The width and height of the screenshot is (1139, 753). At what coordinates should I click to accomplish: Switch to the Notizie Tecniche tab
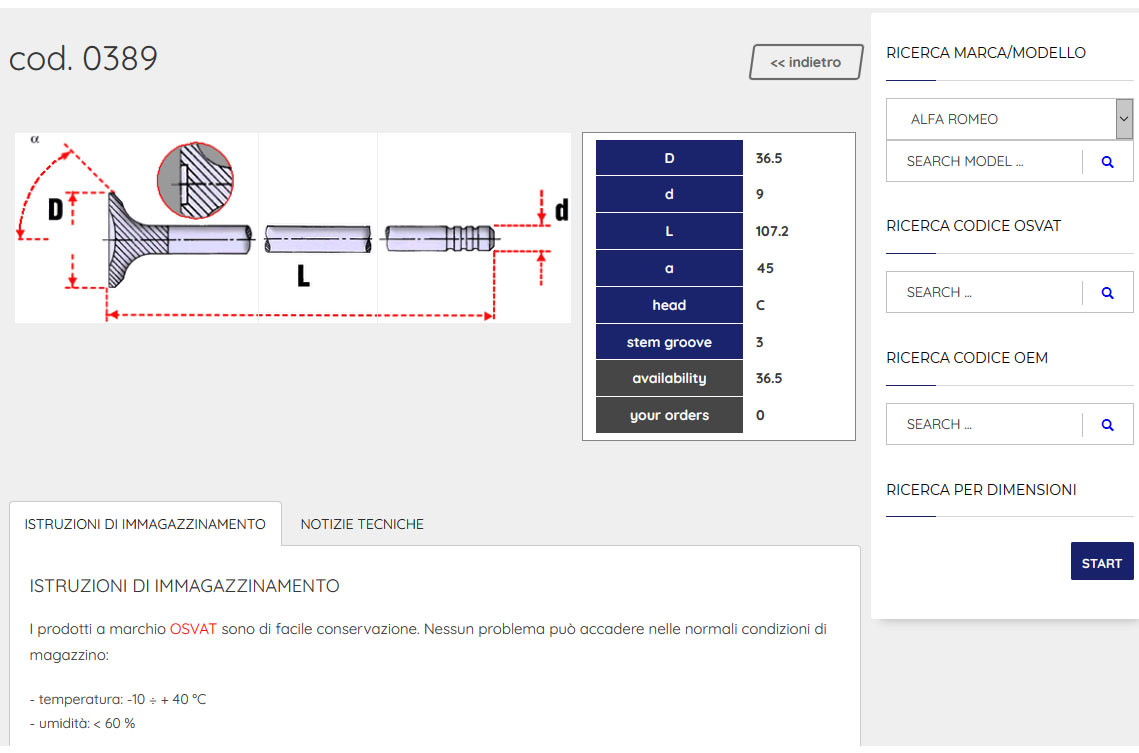pyautogui.click(x=362, y=524)
